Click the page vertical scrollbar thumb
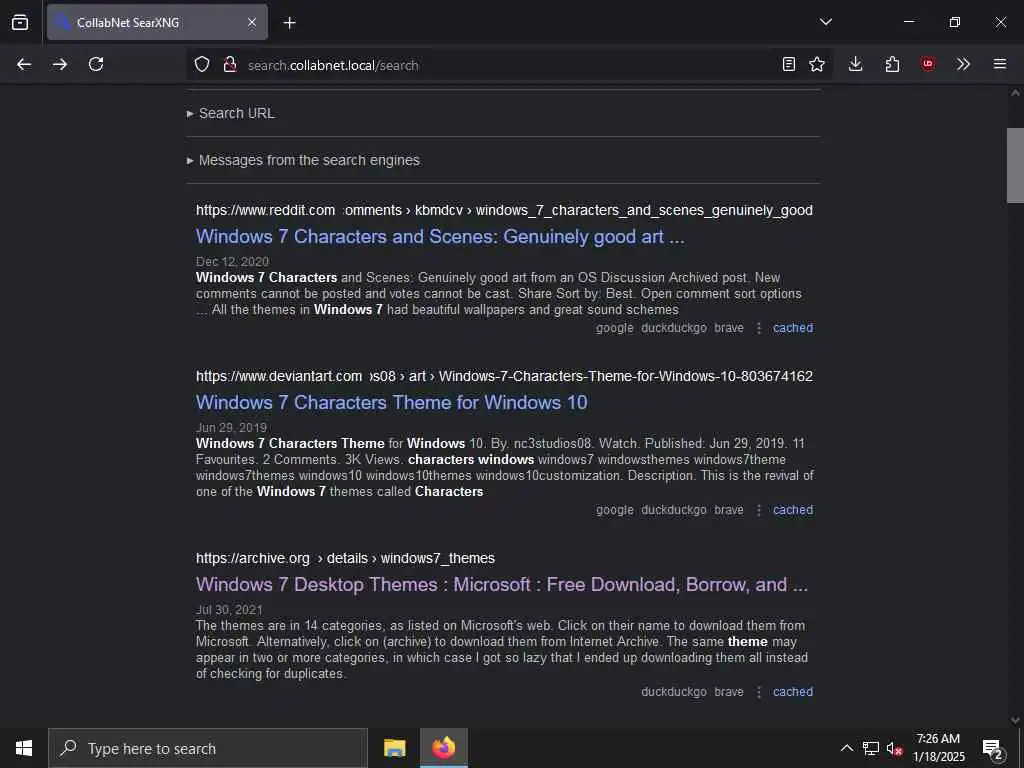 click(1015, 166)
